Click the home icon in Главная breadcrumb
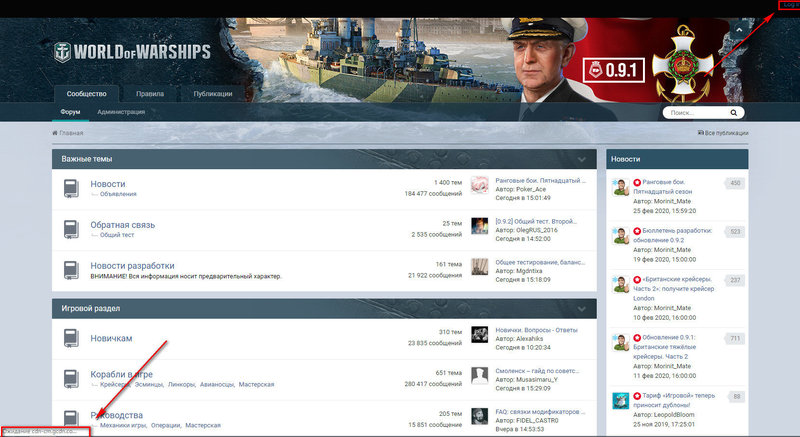 [x=55, y=133]
